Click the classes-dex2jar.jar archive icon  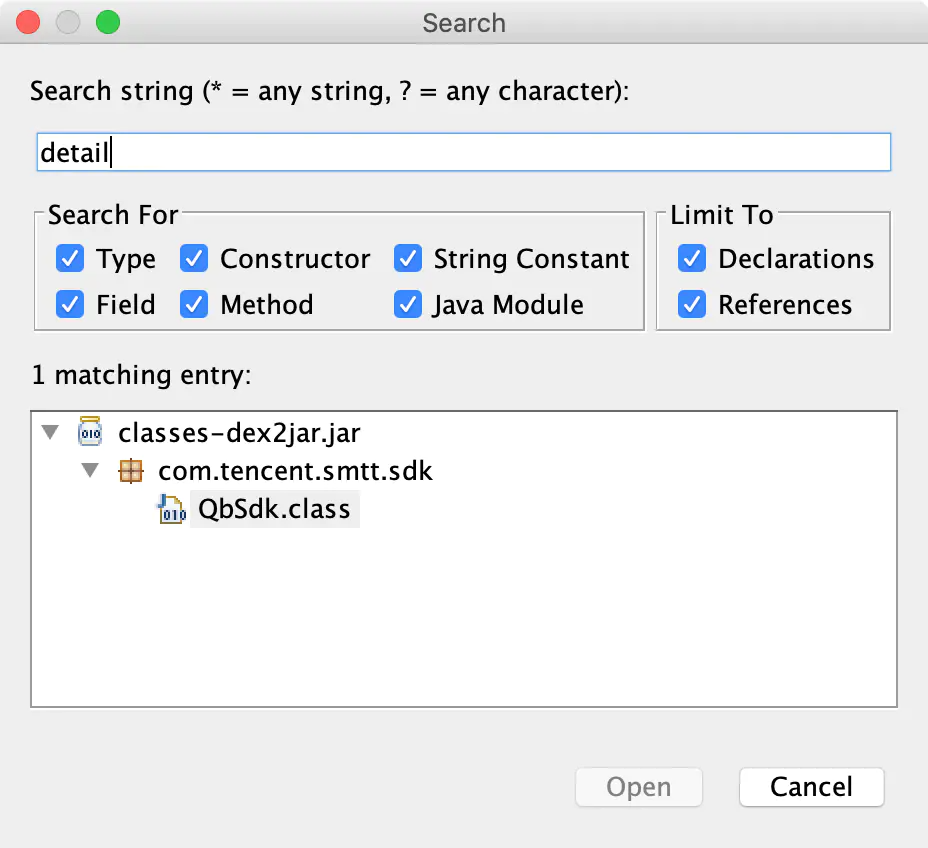pyautogui.click(x=90, y=431)
